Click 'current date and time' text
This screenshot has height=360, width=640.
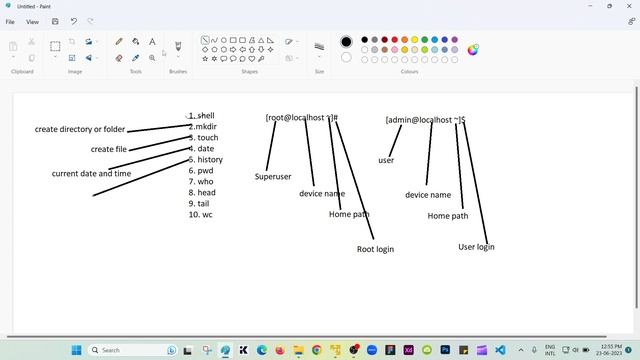click(x=91, y=173)
